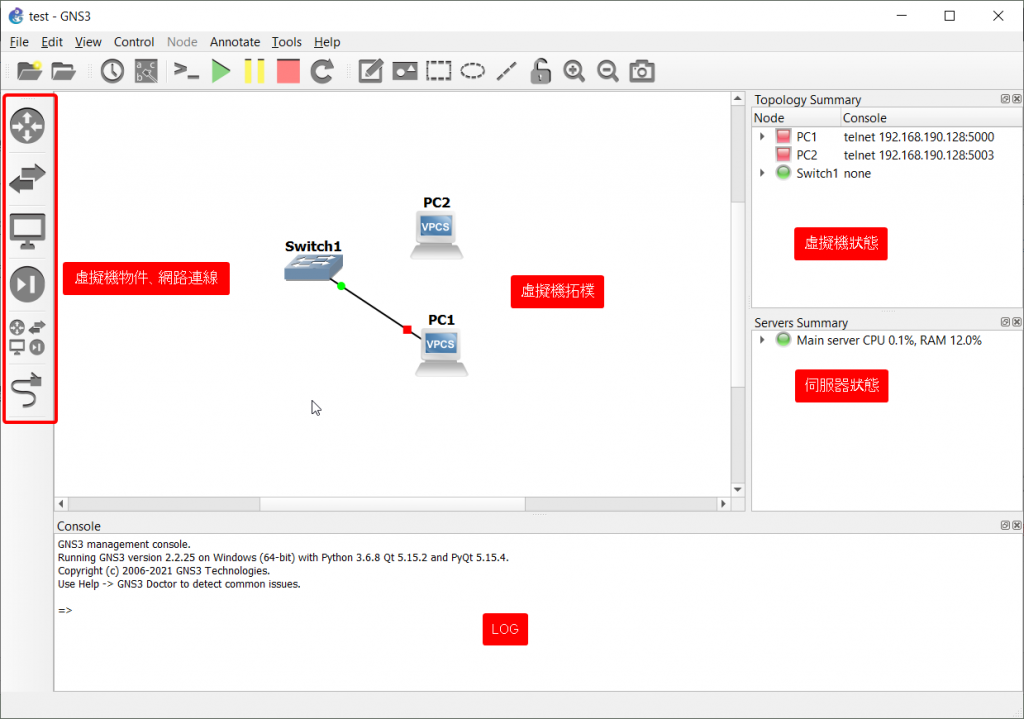Open Manage snapshots clock icon
This screenshot has width=1024, height=719.
(x=112, y=71)
